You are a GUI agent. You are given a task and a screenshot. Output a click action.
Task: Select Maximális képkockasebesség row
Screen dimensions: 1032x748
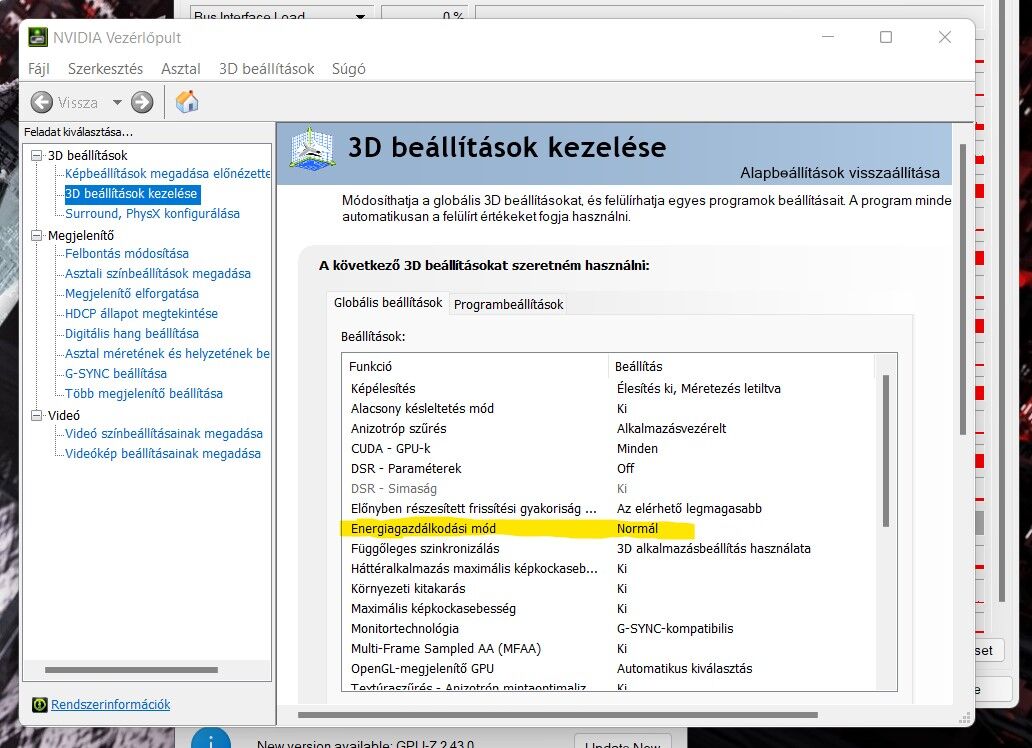[x=609, y=608]
